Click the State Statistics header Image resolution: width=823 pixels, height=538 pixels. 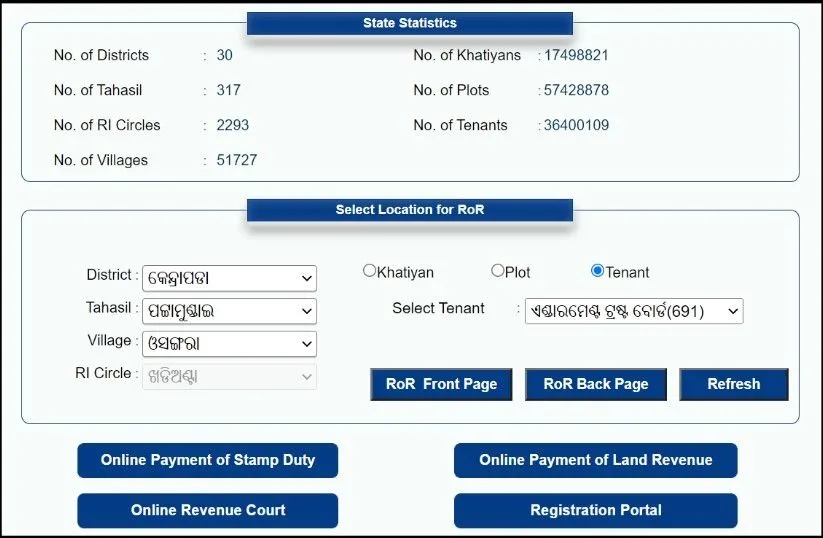[410, 23]
